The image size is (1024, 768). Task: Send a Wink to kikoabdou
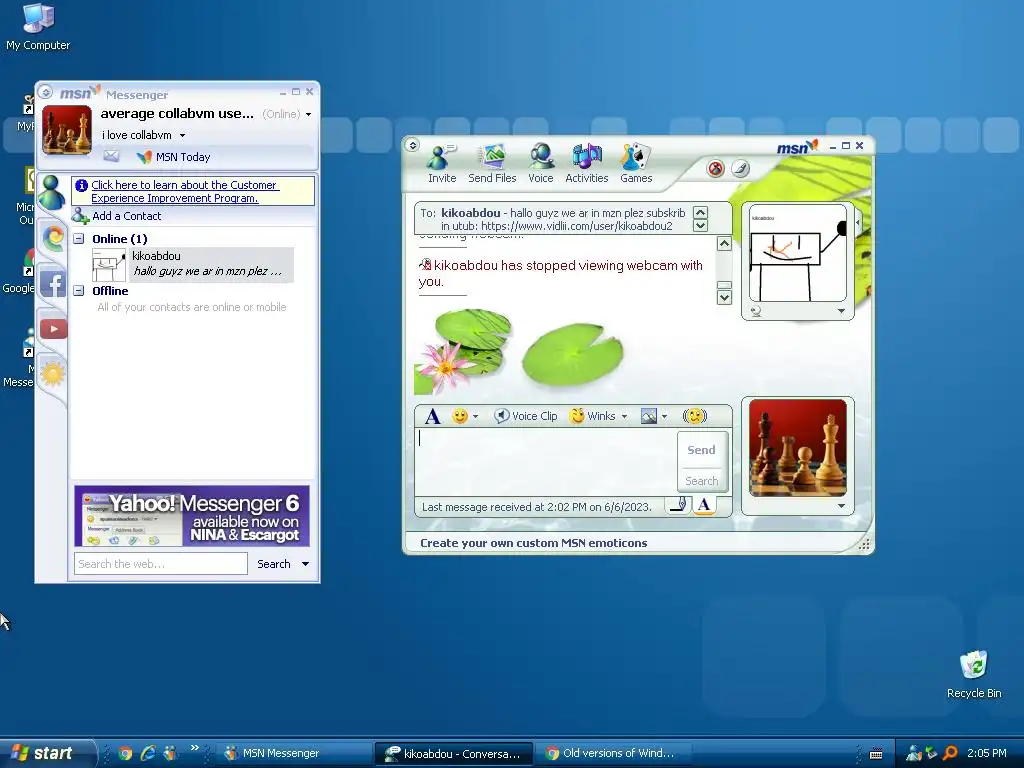tap(592, 416)
